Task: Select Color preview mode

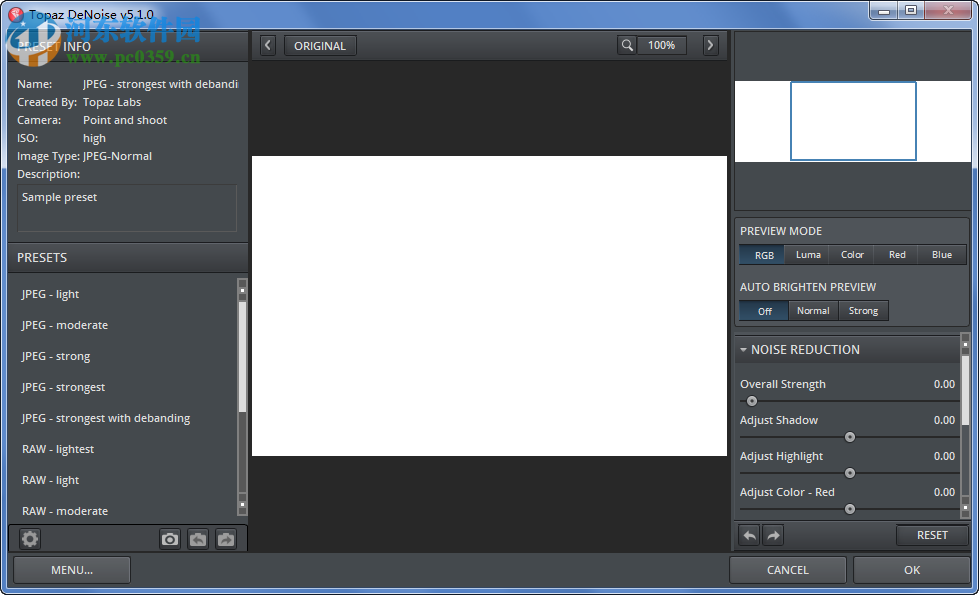Action: [x=852, y=255]
